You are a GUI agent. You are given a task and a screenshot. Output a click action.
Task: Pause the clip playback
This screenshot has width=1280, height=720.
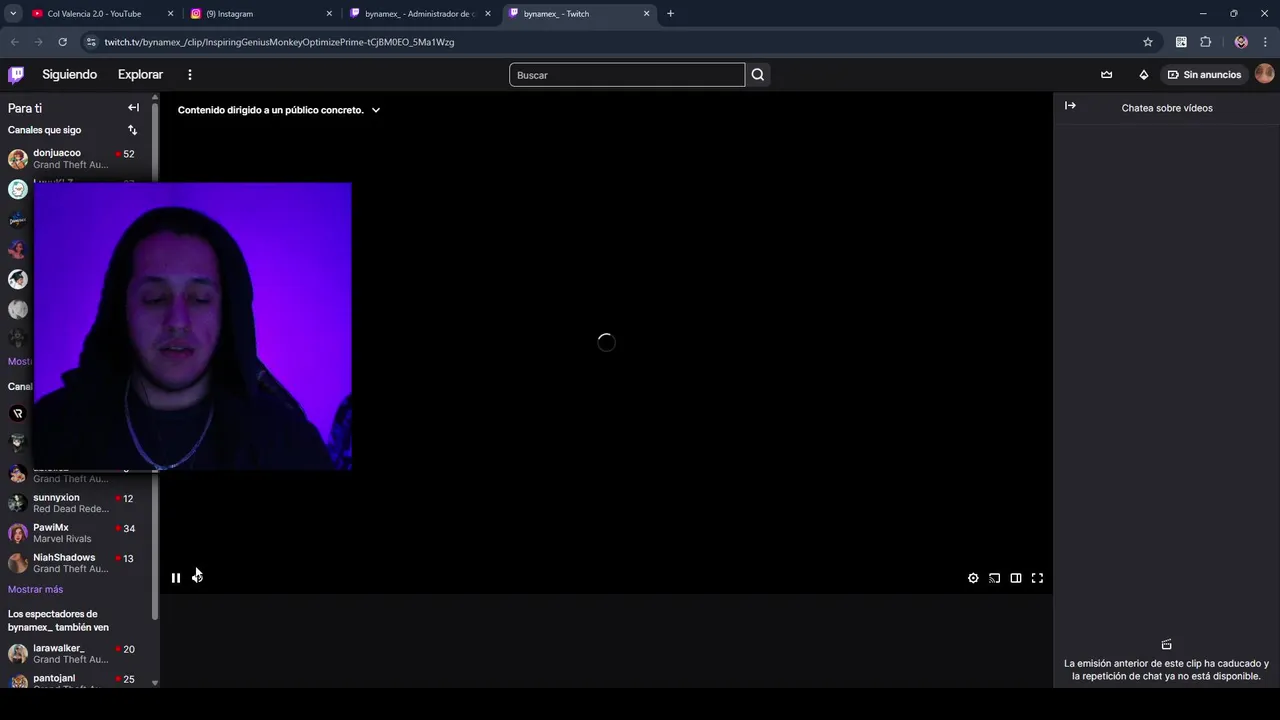176,578
